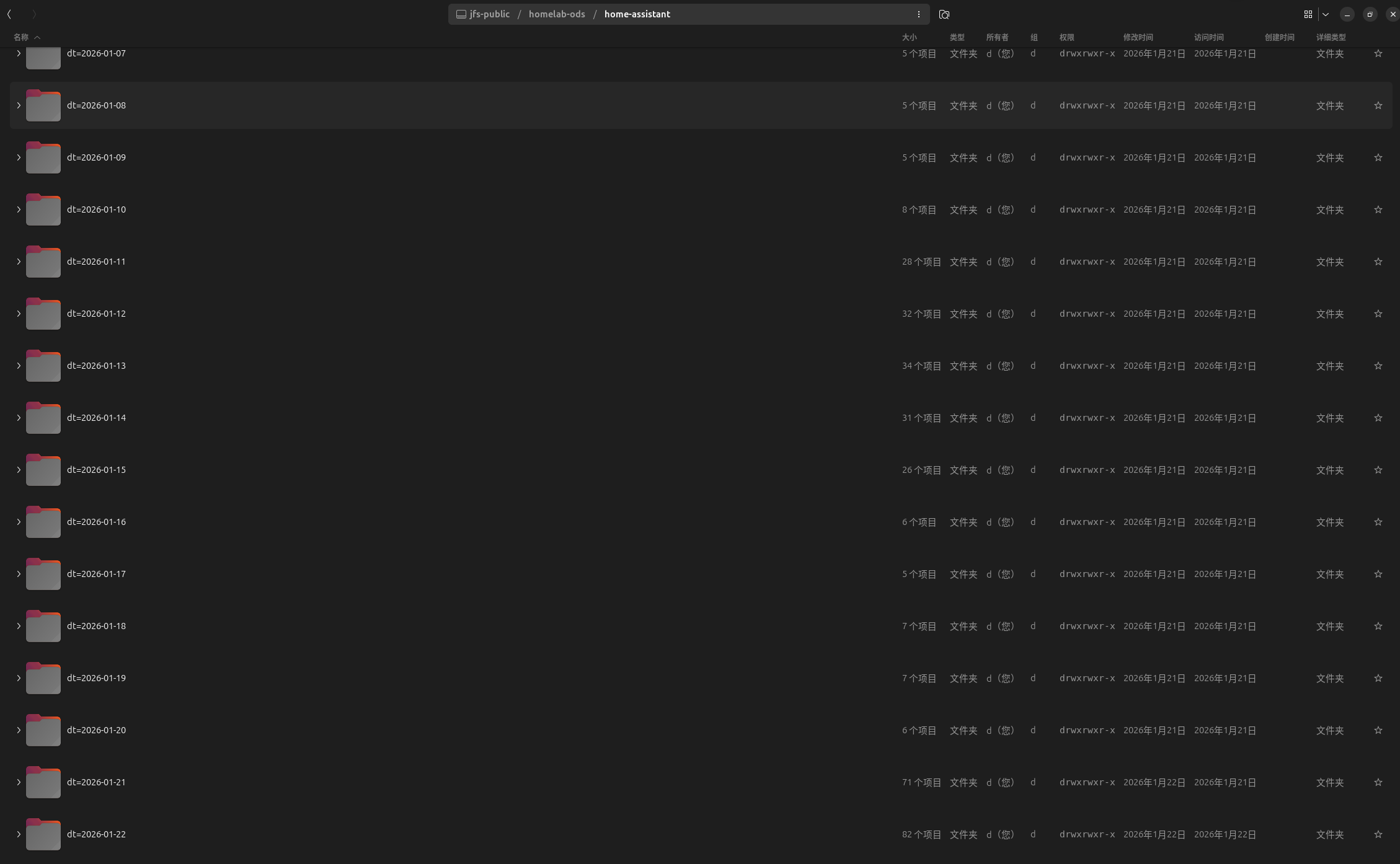Screen dimensions: 1400x864
Task: Switch to grid view layout
Action: [1308, 14]
